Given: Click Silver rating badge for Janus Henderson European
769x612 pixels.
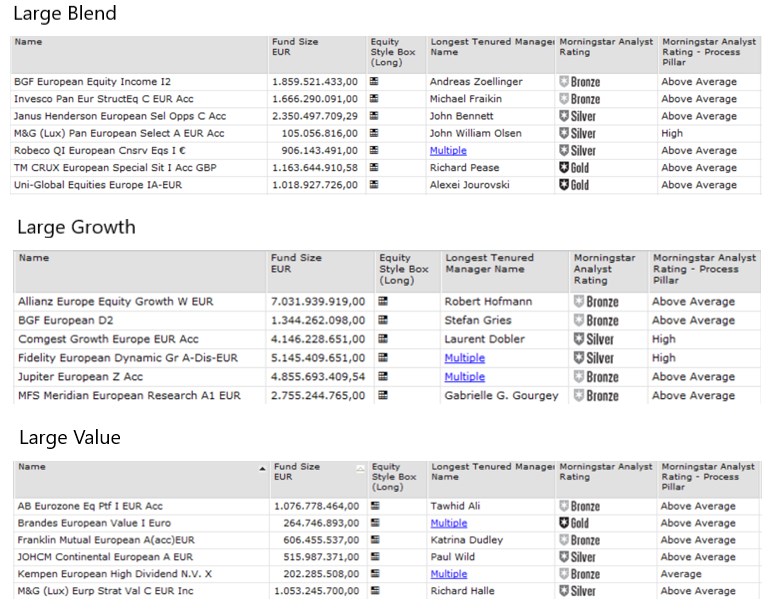Looking at the screenshot, I should [x=577, y=116].
